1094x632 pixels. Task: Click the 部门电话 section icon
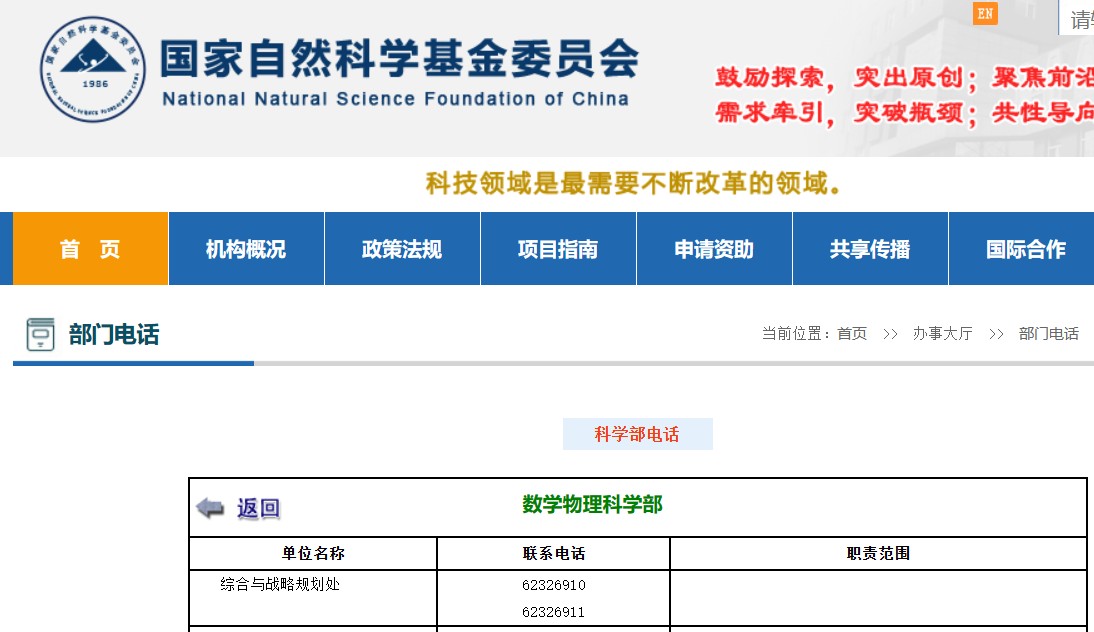(40, 334)
